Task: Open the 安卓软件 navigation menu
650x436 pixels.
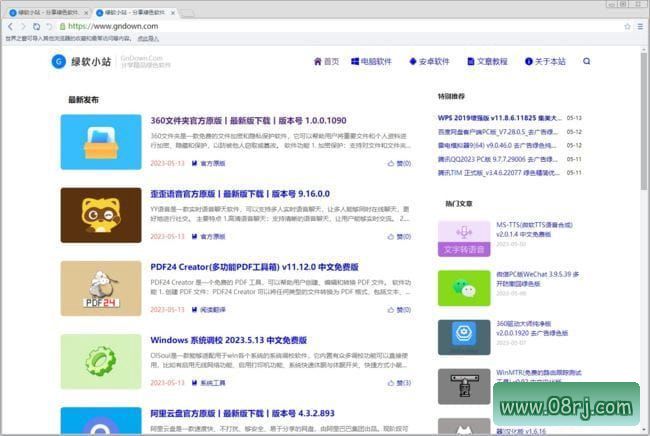Action: point(429,62)
